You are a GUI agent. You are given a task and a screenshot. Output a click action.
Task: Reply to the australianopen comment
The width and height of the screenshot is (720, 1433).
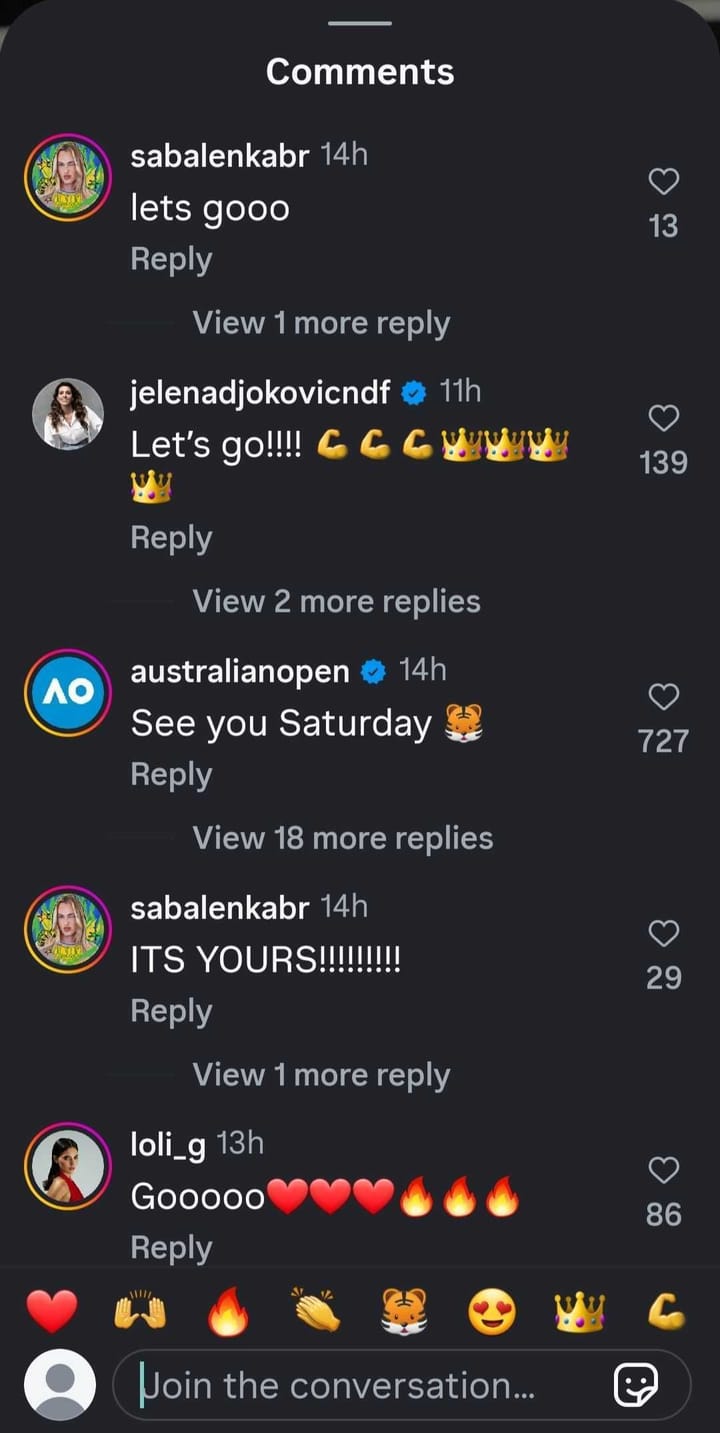pos(170,773)
